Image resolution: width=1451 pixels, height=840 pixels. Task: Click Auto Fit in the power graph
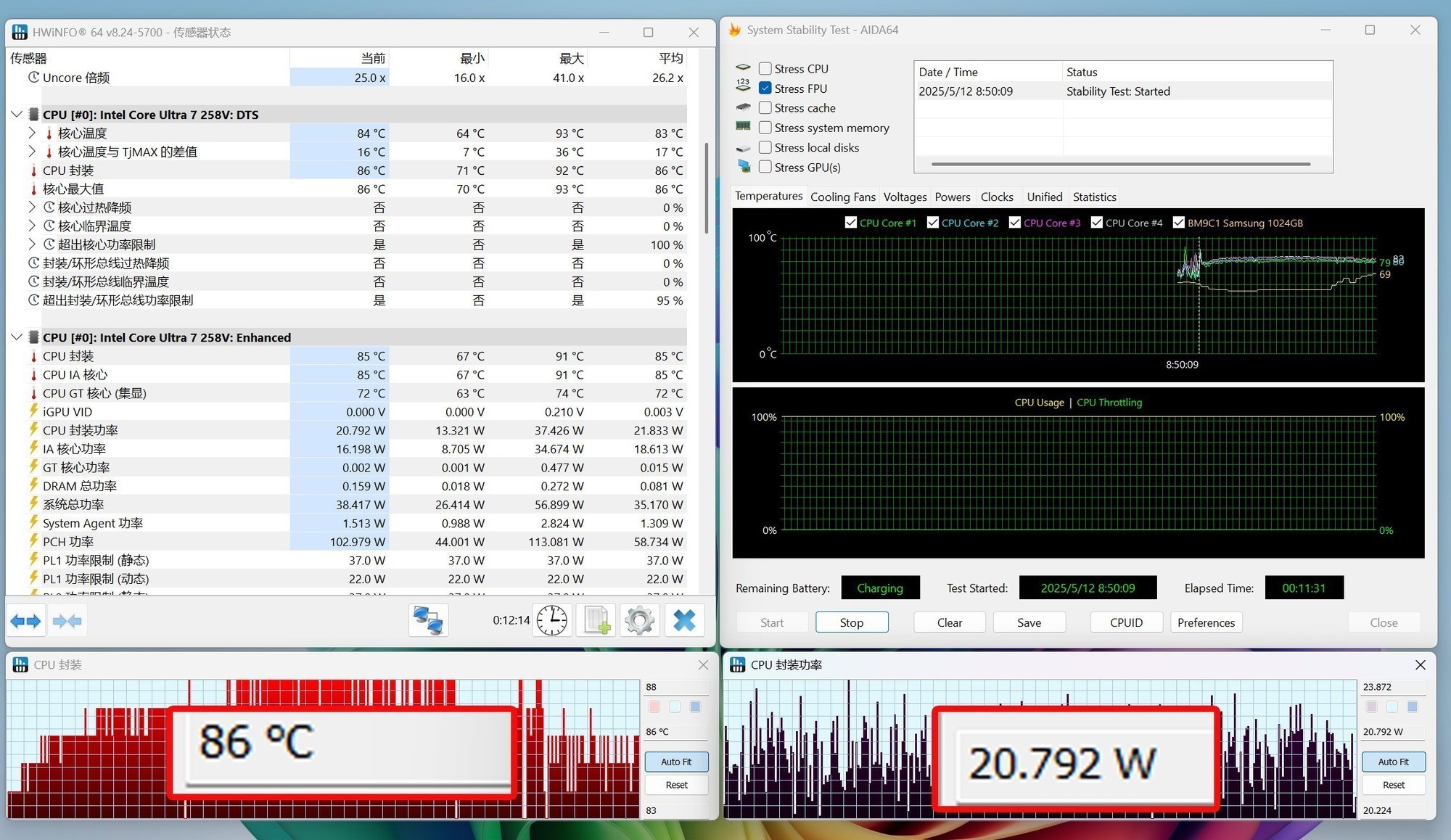click(1393, 762)
